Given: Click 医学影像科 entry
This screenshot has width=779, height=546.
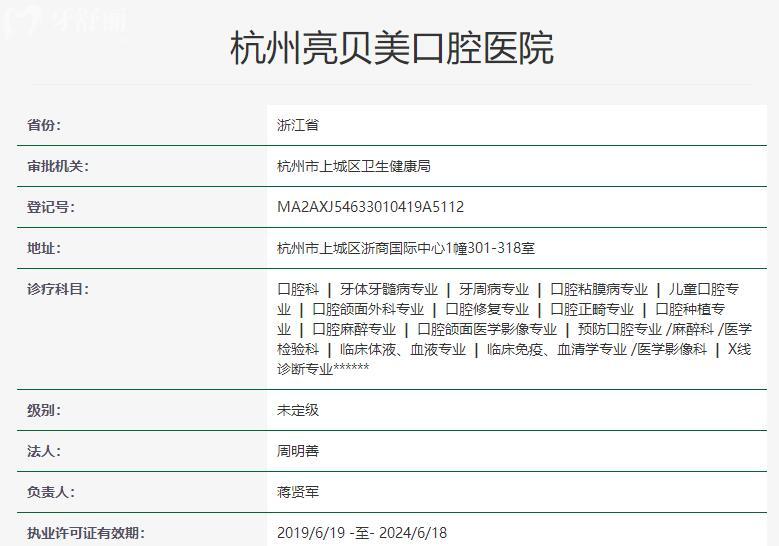Looking at the screenshot, I should tap(672, 349).
